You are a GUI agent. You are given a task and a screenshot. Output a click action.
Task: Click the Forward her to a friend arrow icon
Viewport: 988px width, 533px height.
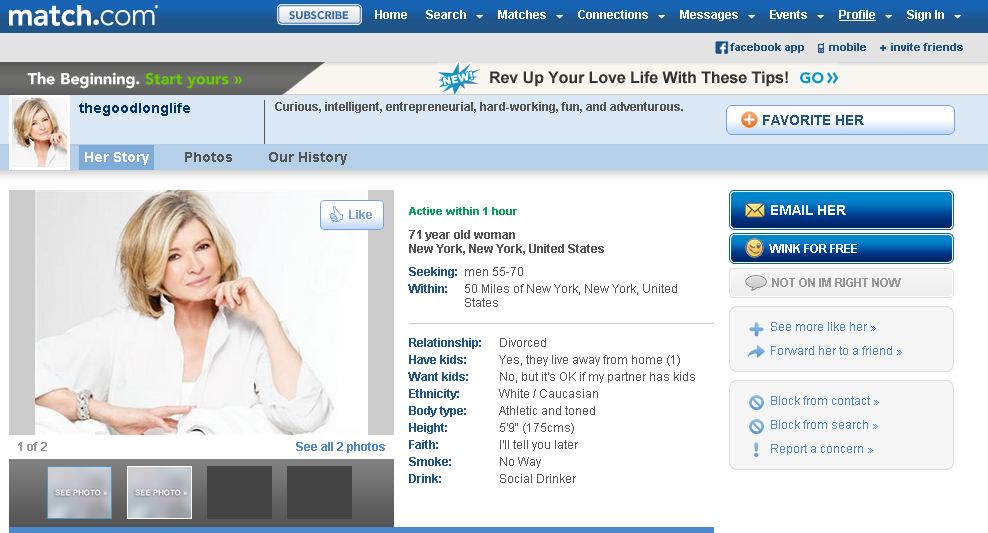[x=756, y=352]
